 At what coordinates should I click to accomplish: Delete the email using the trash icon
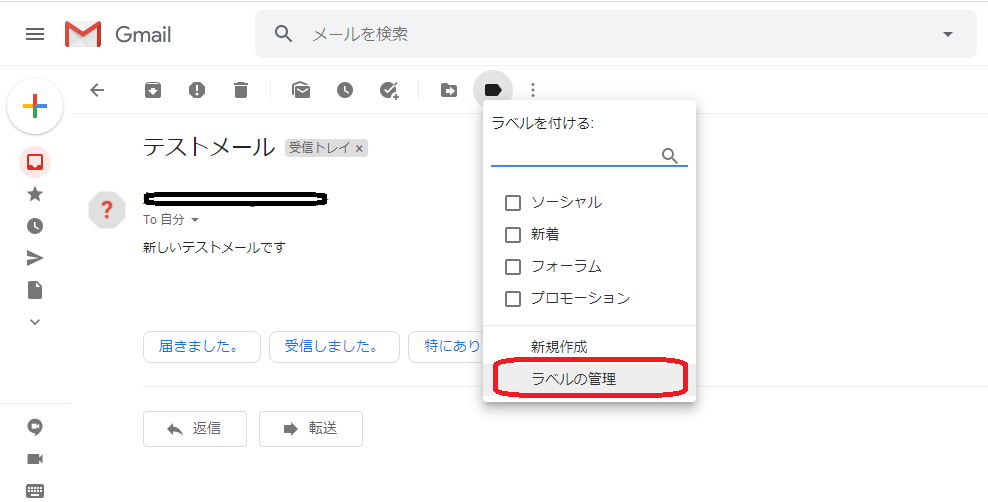click(x=240, y=90)
